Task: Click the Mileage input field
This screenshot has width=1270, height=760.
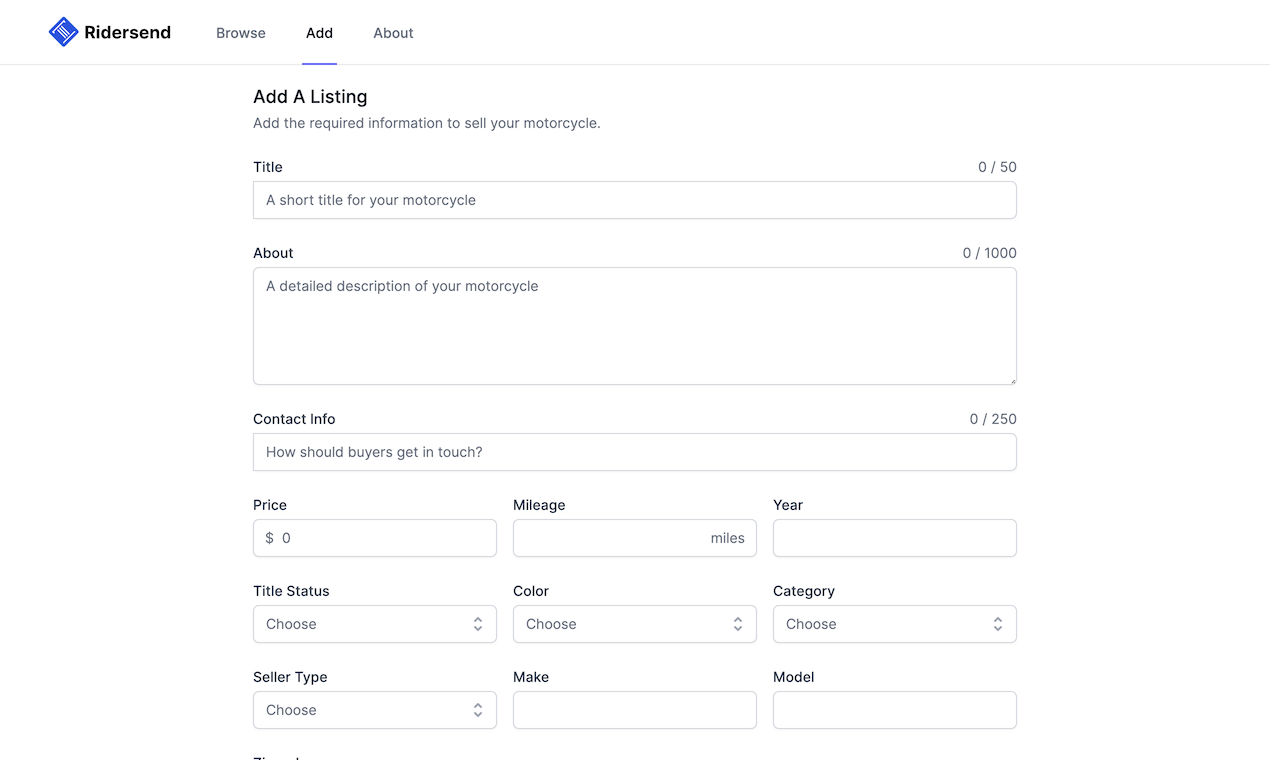Action: [x=635, y=538]
